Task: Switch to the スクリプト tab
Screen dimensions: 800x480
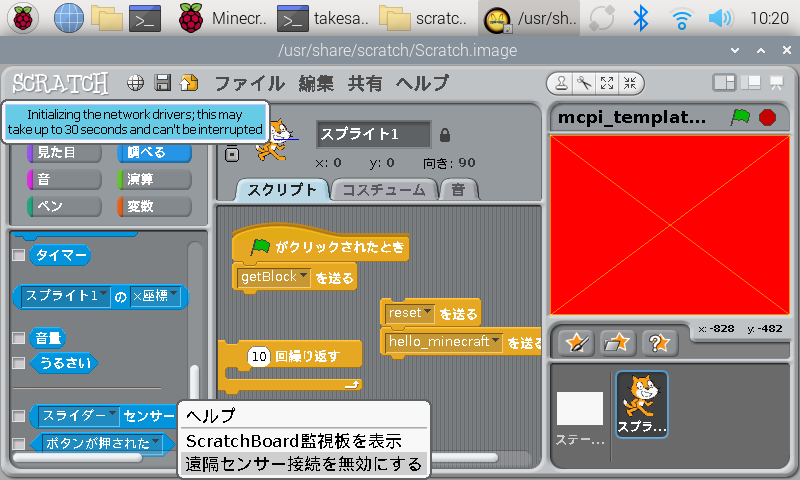Action: click(282, 190)
